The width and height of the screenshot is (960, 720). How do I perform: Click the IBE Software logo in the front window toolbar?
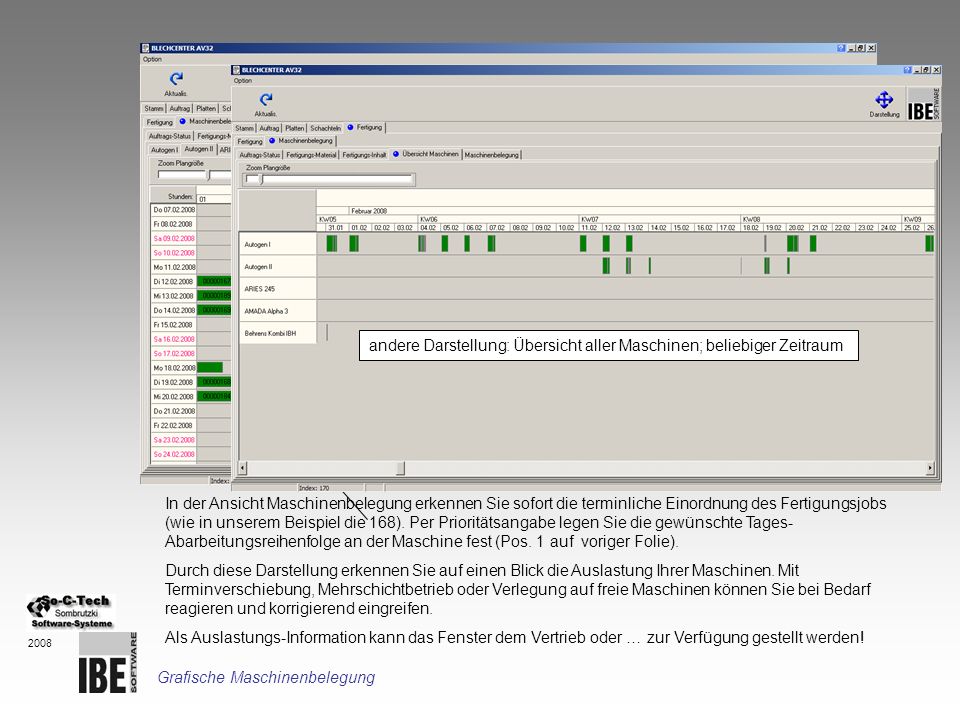pyautogui.click(x=923, y=104)
